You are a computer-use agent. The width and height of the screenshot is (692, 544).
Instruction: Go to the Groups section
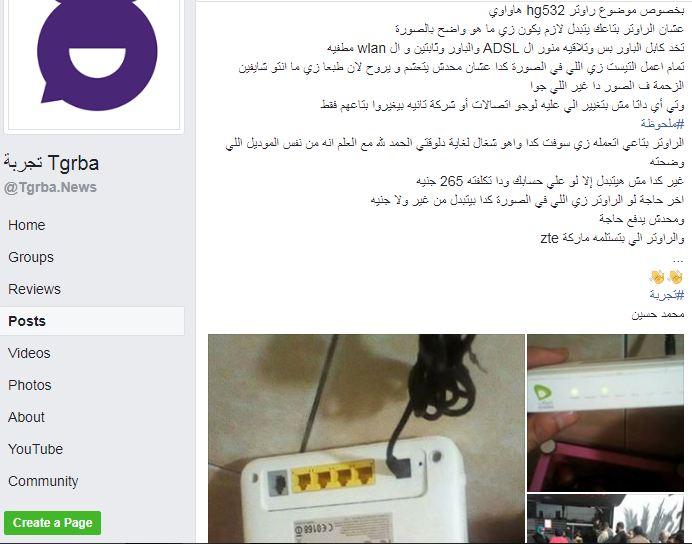click(x=31, y=257)
